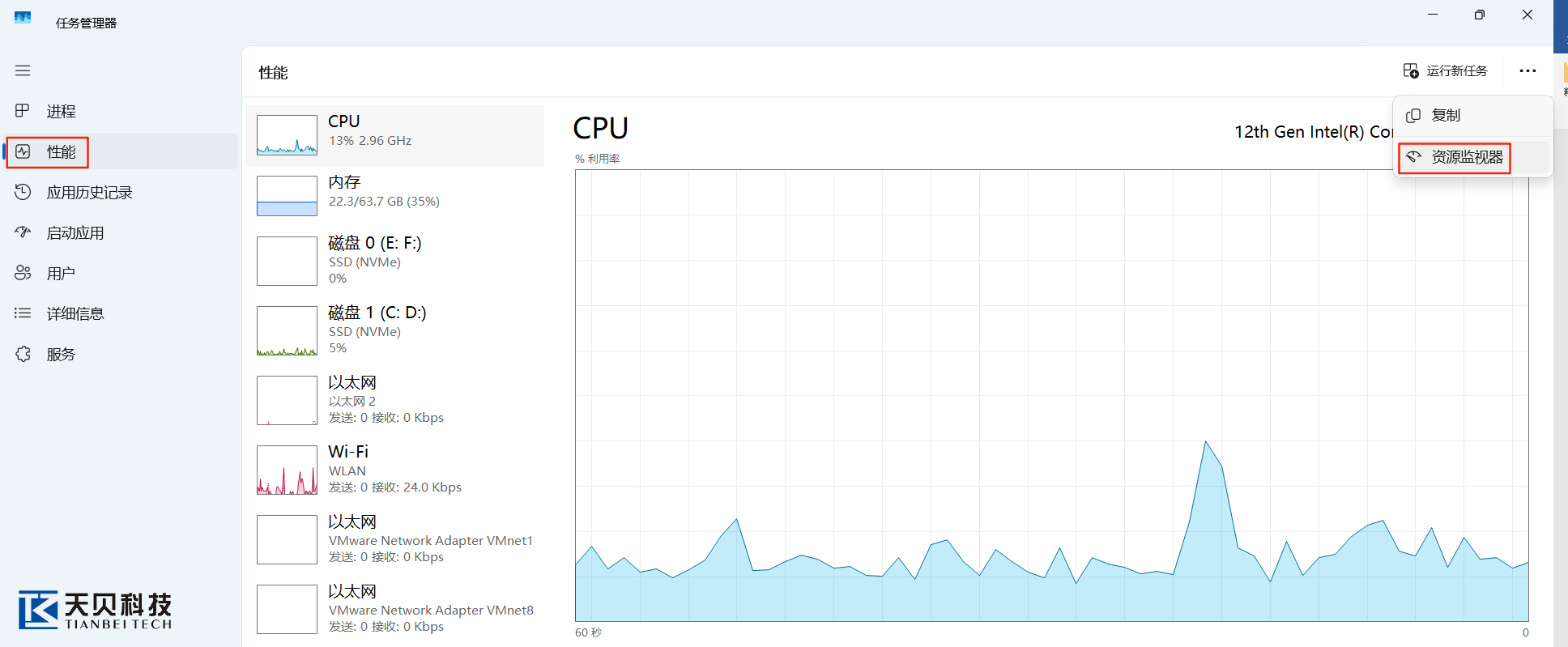Open the 进程 (Processes) page icon
The image size is (1568, 647).
23,111
